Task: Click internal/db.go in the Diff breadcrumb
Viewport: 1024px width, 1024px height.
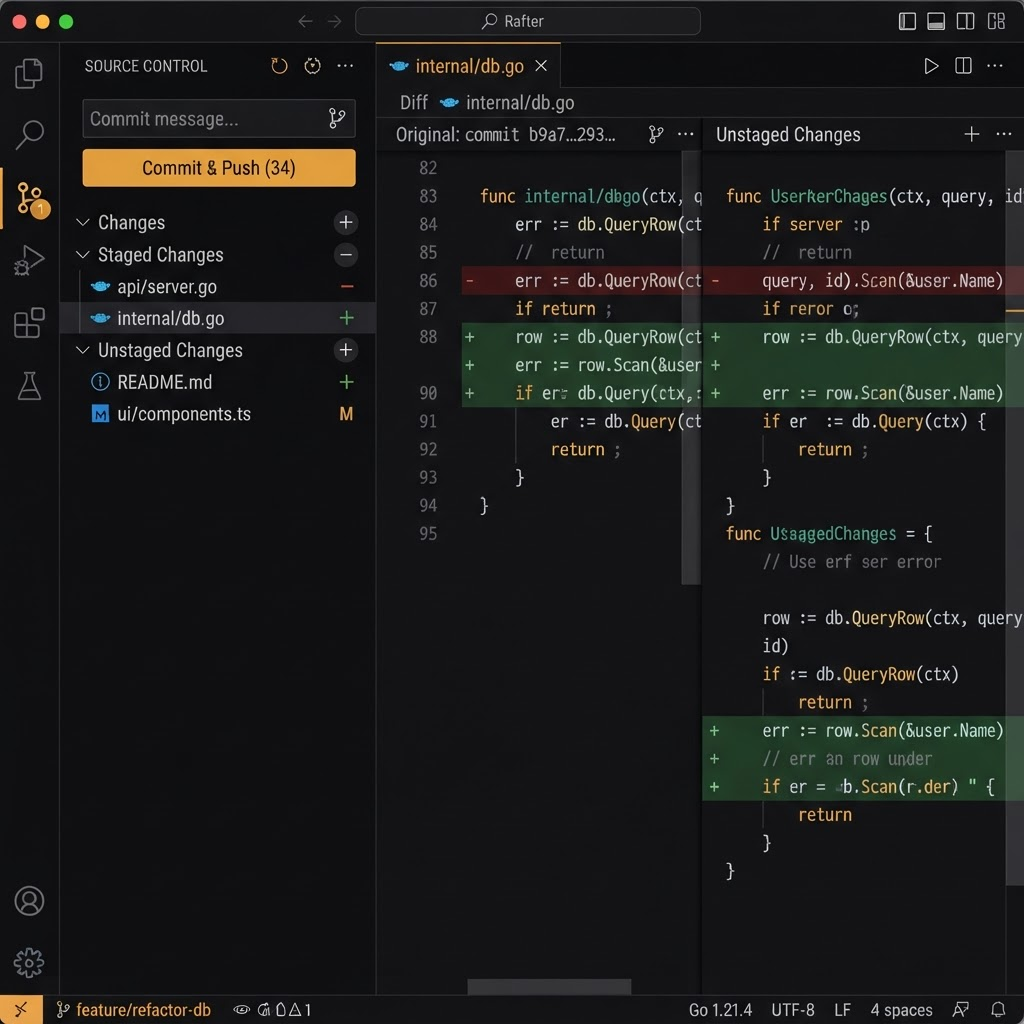Action: coord(520,103)
